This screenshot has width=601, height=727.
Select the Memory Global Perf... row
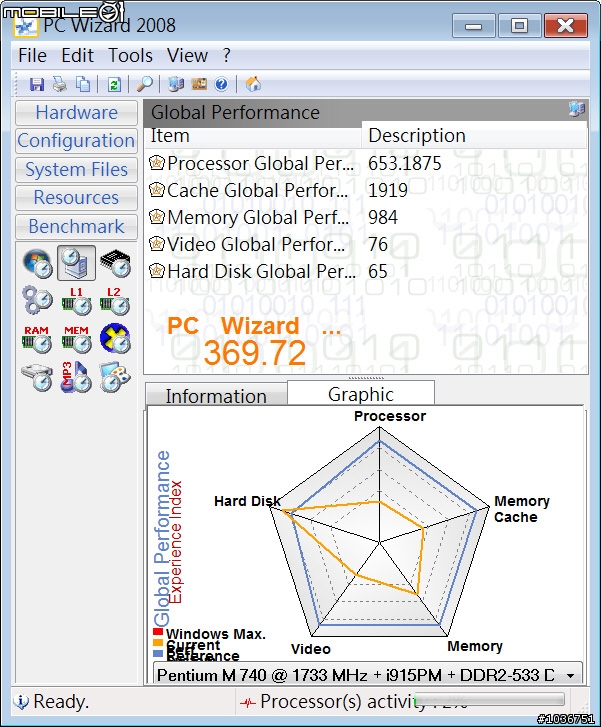coord(366,217)
